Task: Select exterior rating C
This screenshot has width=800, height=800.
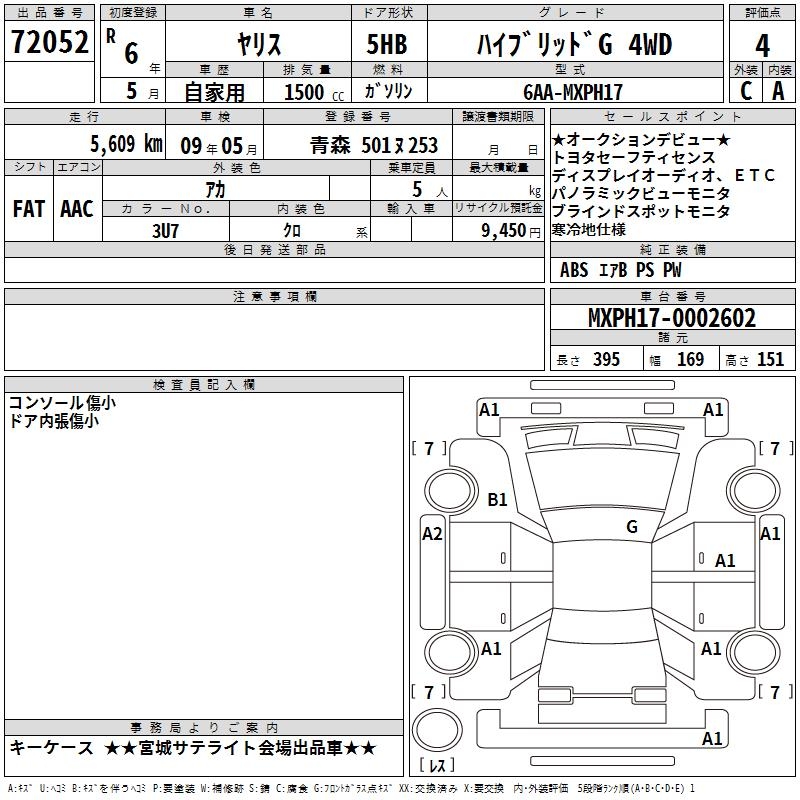Action: point(746,91)
